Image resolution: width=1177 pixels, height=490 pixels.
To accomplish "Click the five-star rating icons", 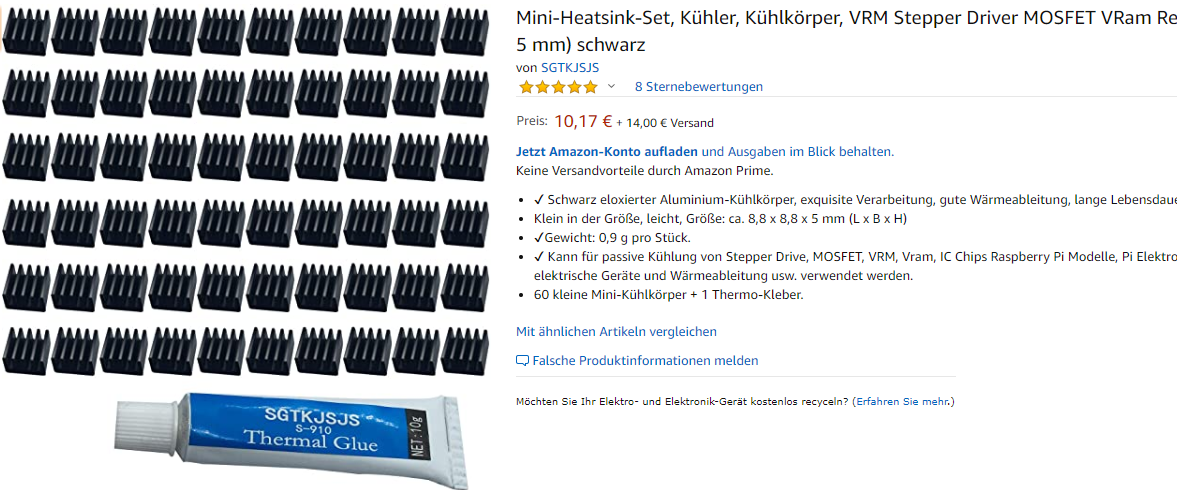I will [x=558, y=86].
